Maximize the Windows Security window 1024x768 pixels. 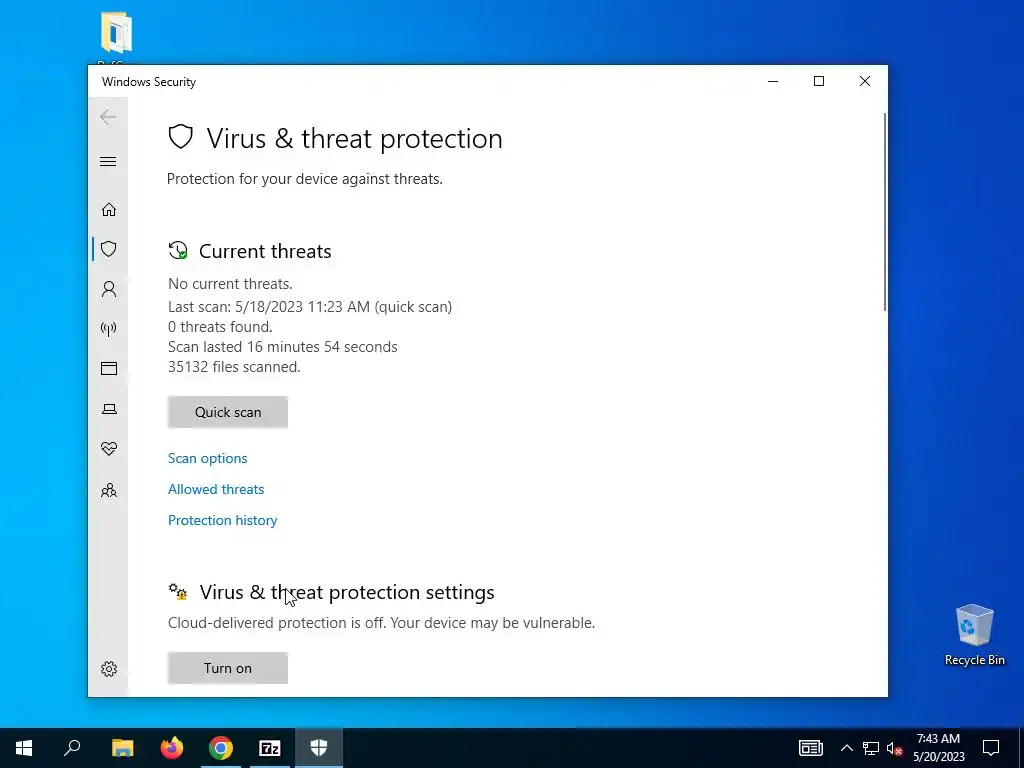coord(819,81)
